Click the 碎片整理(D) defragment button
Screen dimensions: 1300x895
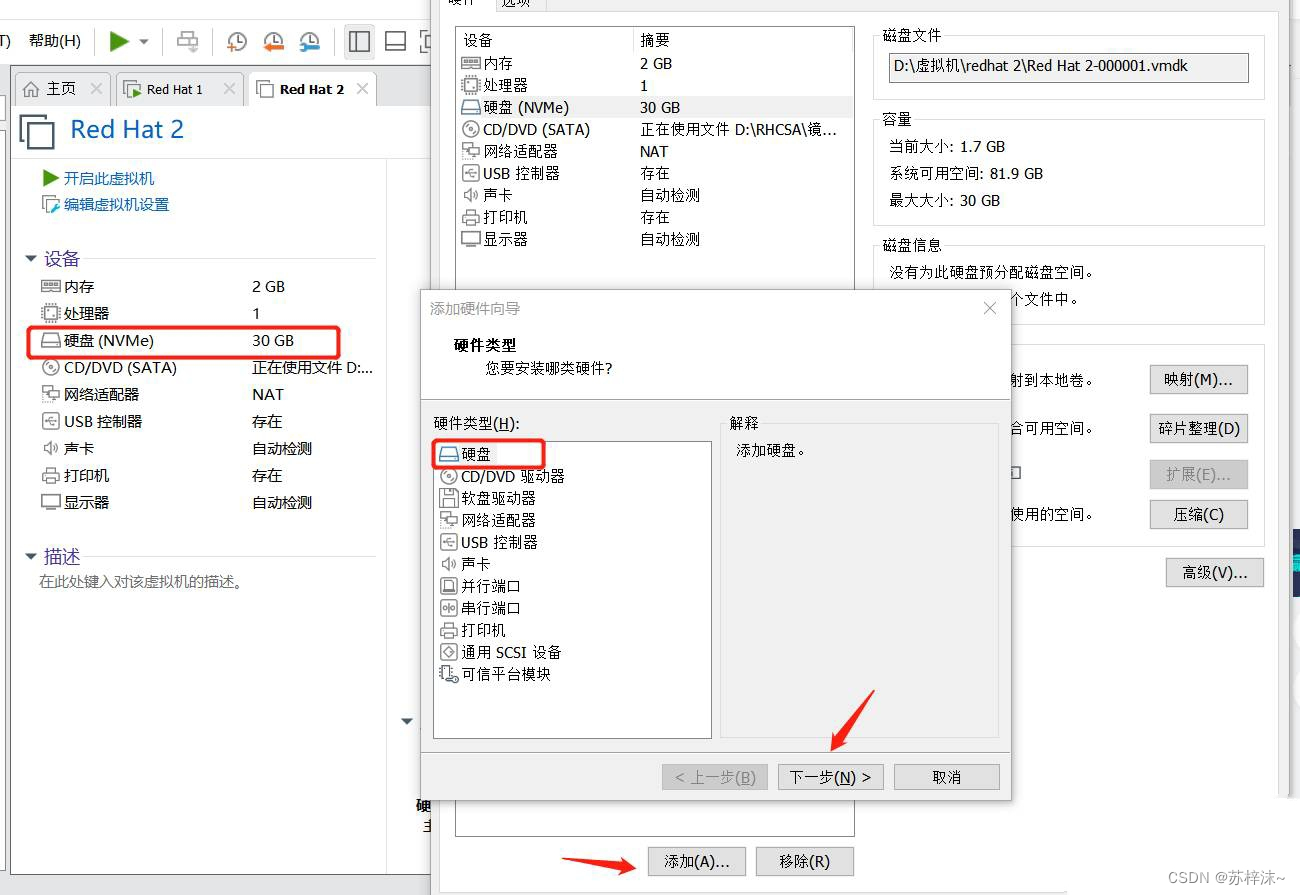1198,428
